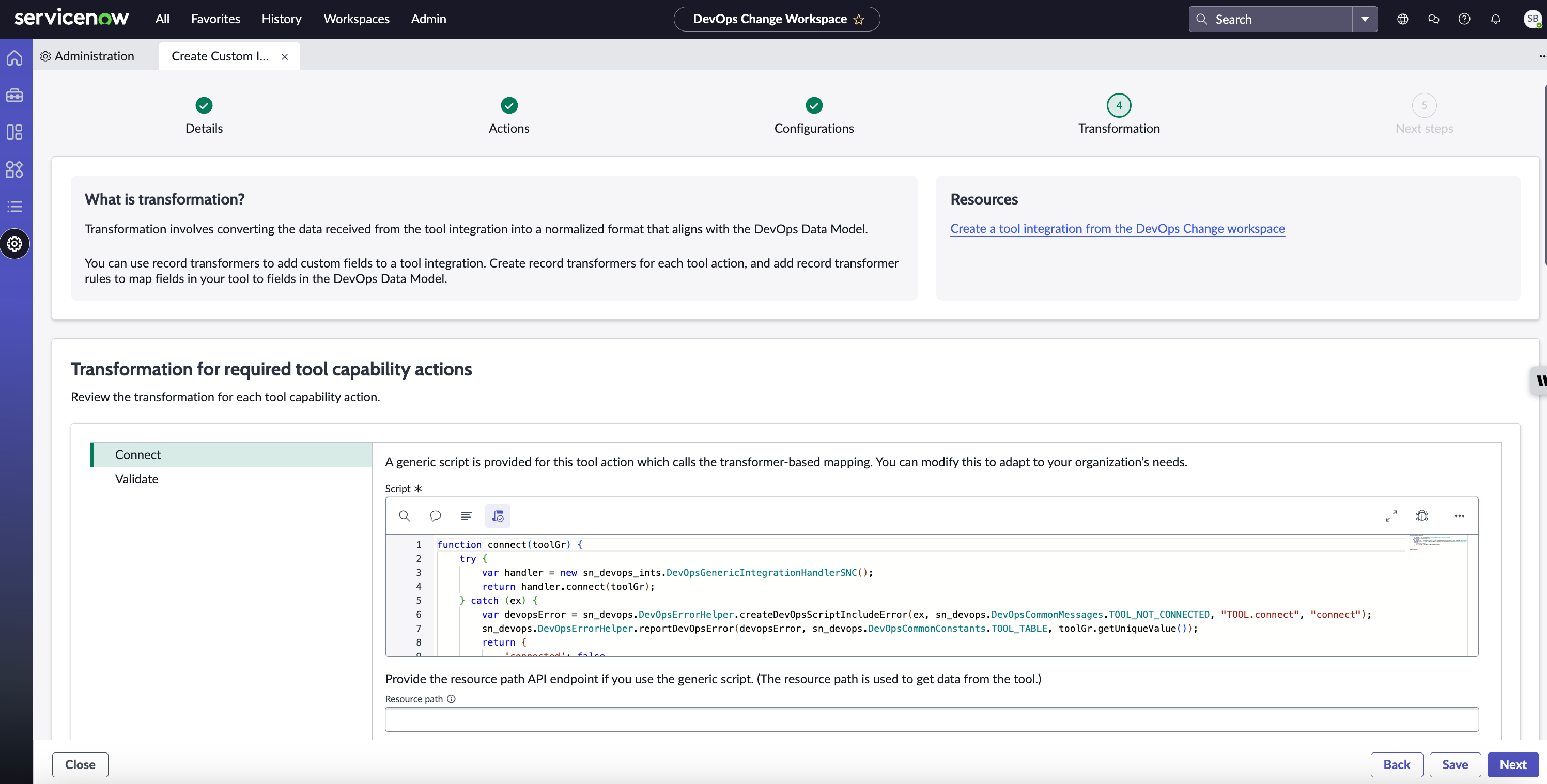Open the toolbox sidebar icon

14,95
